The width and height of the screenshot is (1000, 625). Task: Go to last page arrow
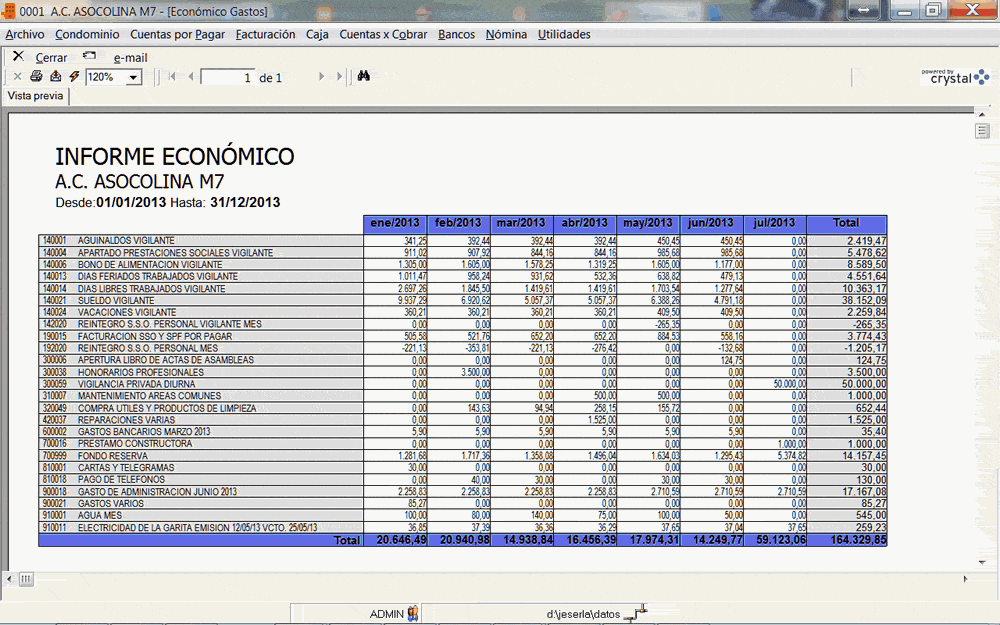click(x=339, y=77)
